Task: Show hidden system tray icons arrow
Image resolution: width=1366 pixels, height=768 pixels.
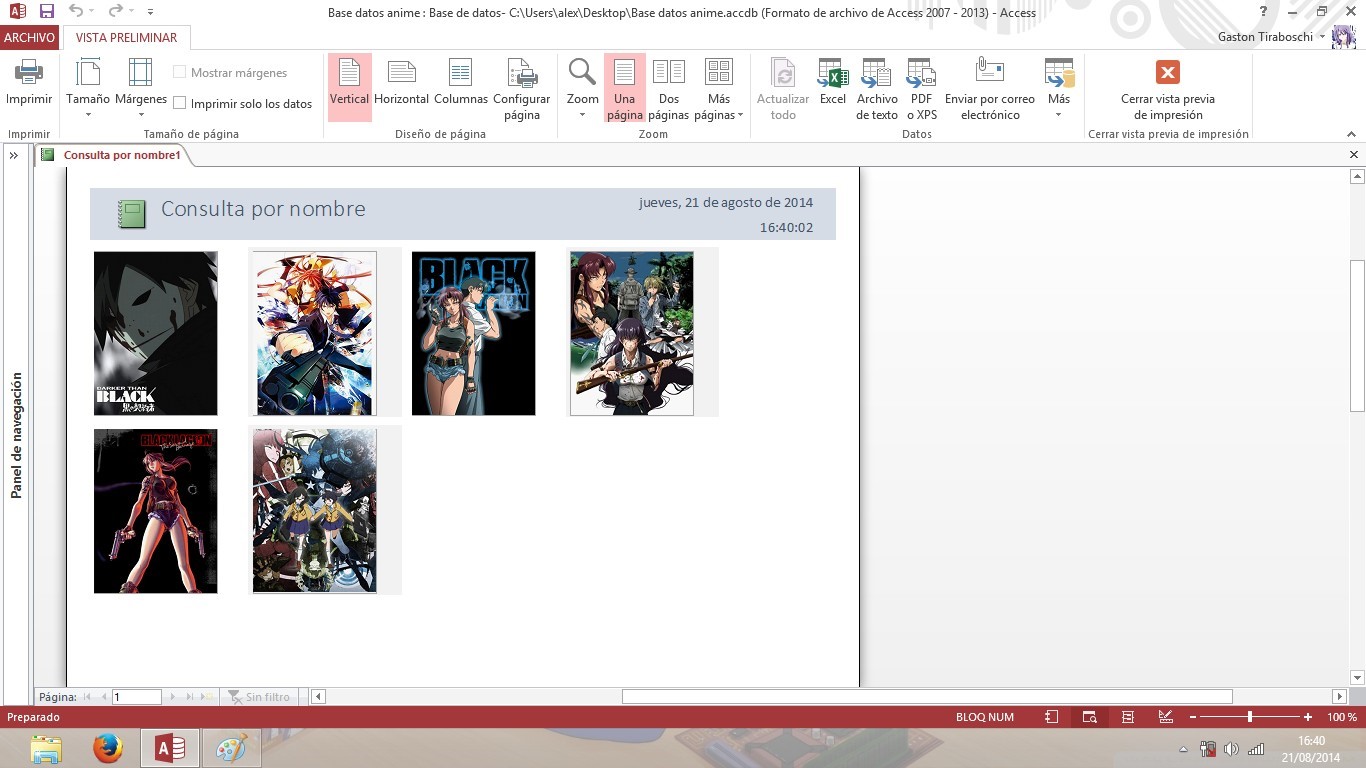Action: [1184, 749]
